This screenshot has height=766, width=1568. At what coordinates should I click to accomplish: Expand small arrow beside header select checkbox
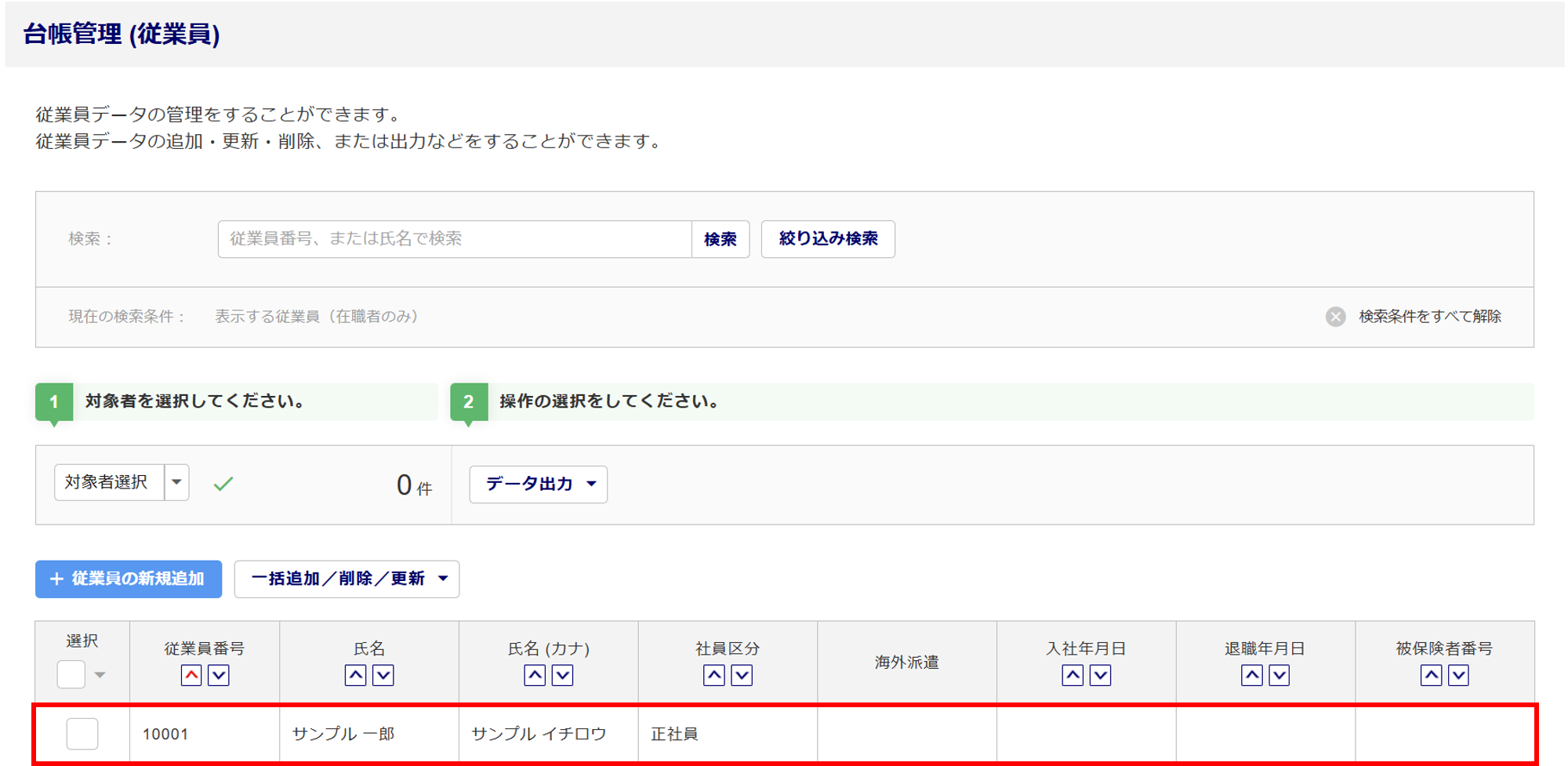tap(100, 675)
